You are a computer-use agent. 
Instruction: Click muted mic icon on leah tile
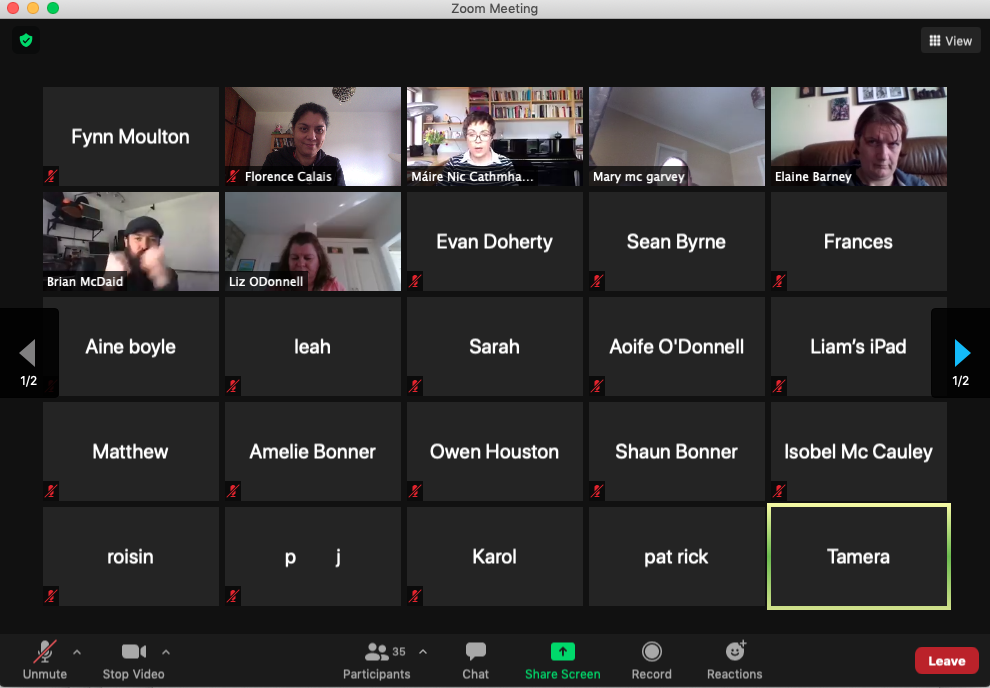click(233, 386)
